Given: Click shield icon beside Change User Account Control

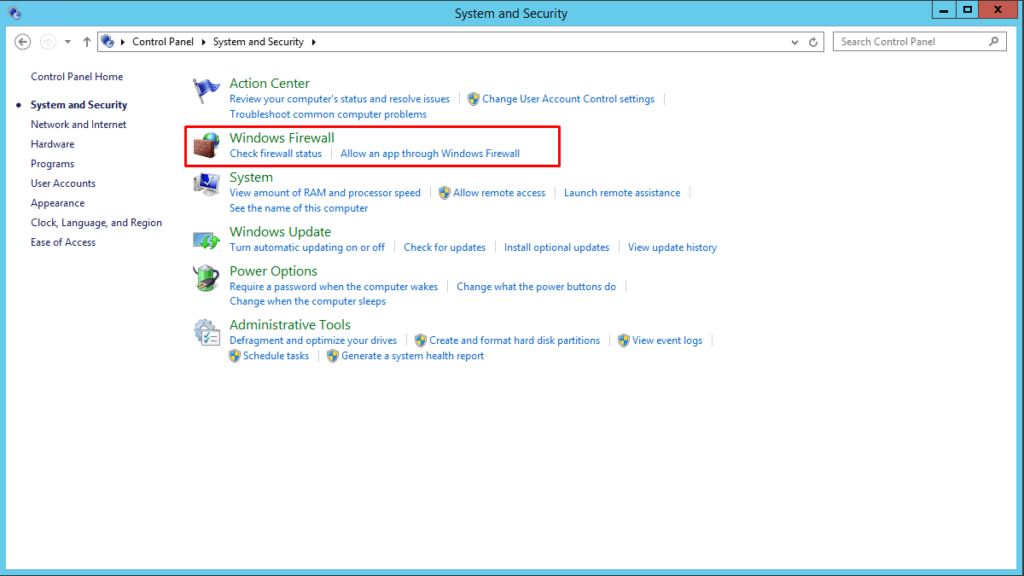Looking at the screenshot, I should point(473,99).
